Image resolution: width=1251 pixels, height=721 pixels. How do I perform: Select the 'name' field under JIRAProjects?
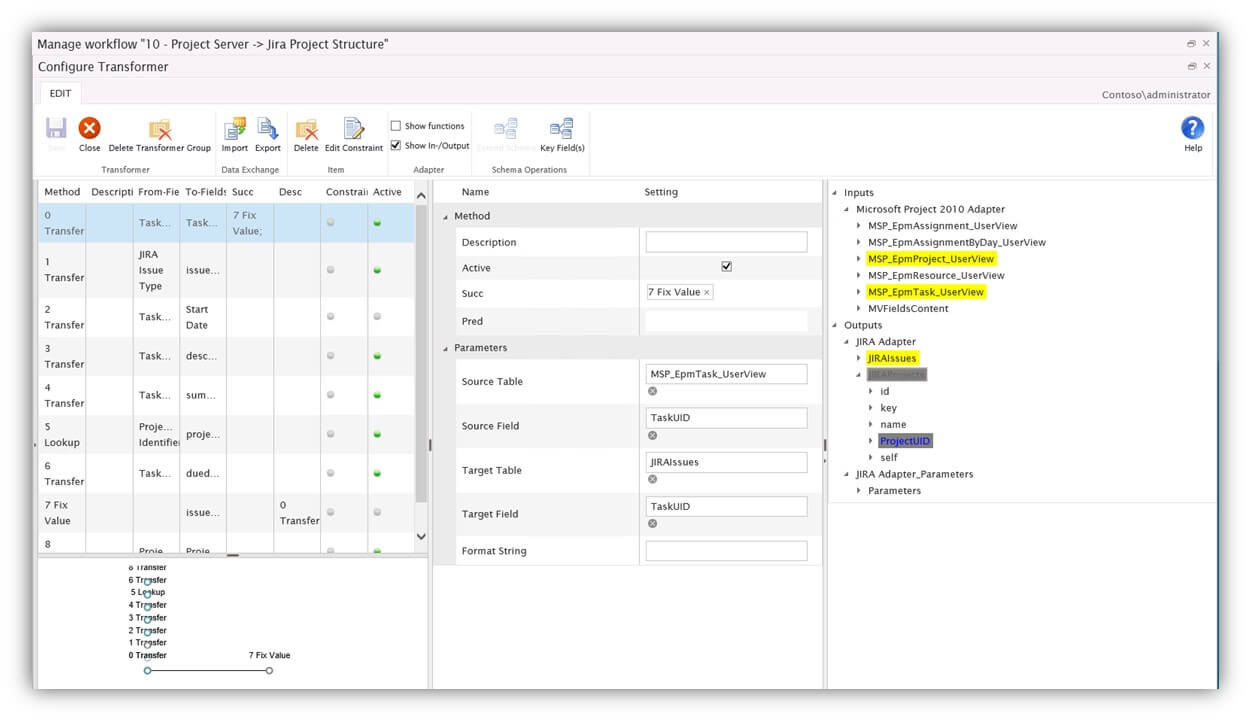click(893, 424)
